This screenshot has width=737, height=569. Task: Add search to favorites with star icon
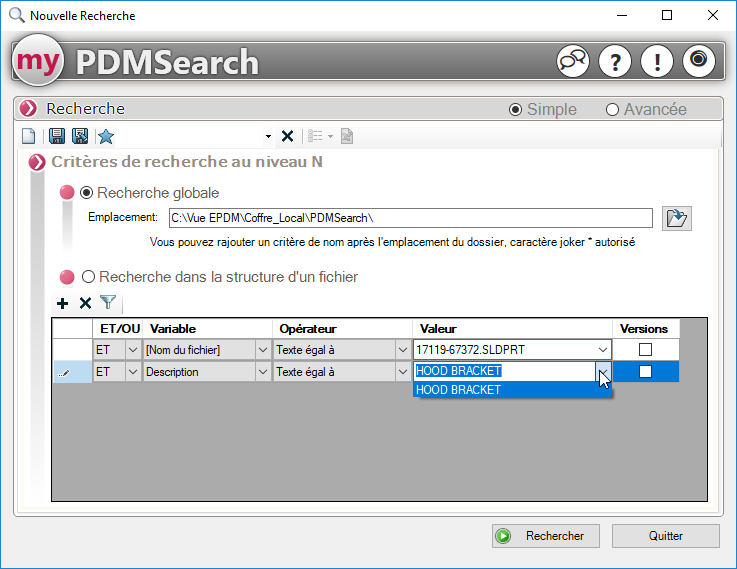tap(106, 136)
